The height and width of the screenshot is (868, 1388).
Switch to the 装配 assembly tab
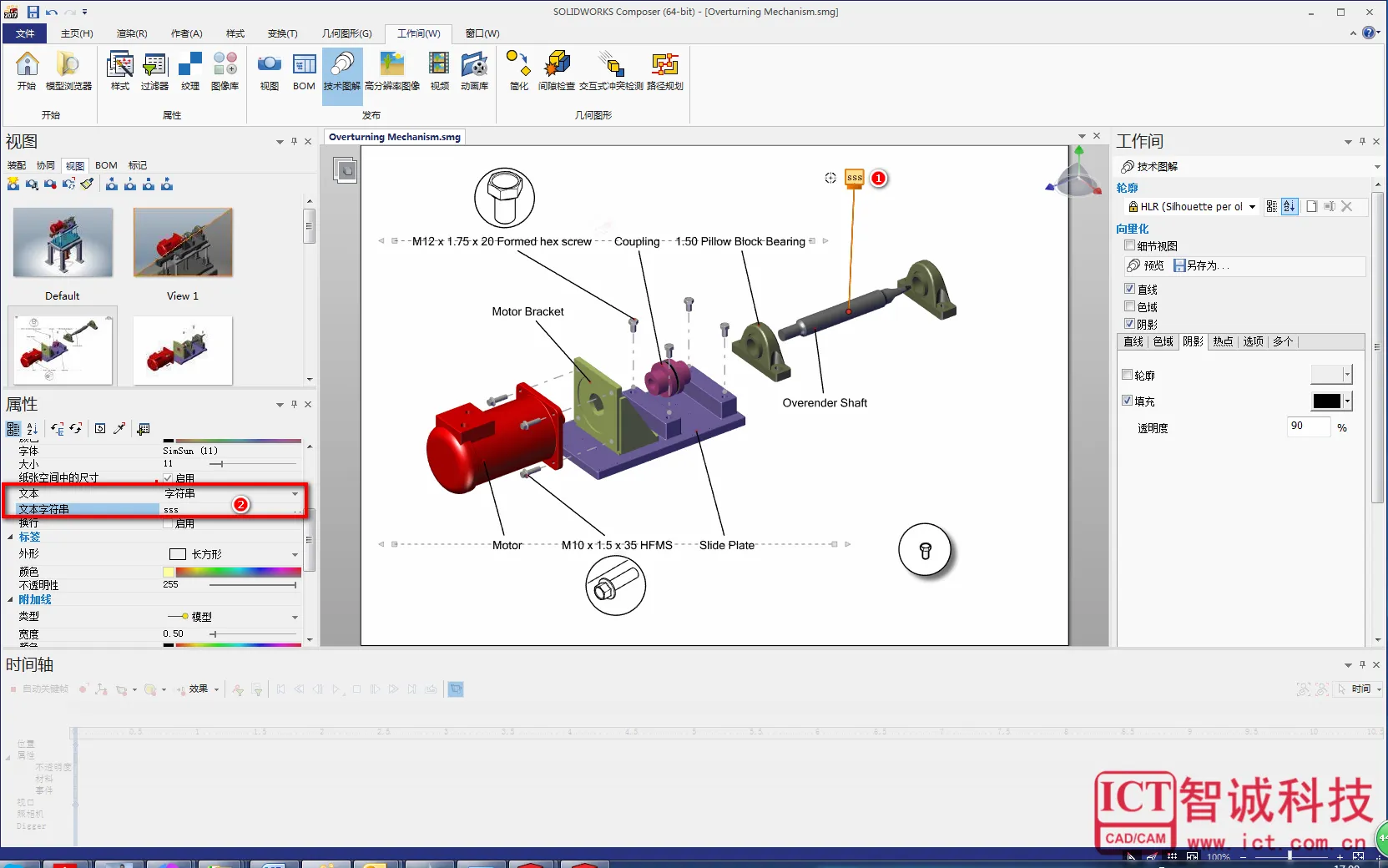click(17, 165)
